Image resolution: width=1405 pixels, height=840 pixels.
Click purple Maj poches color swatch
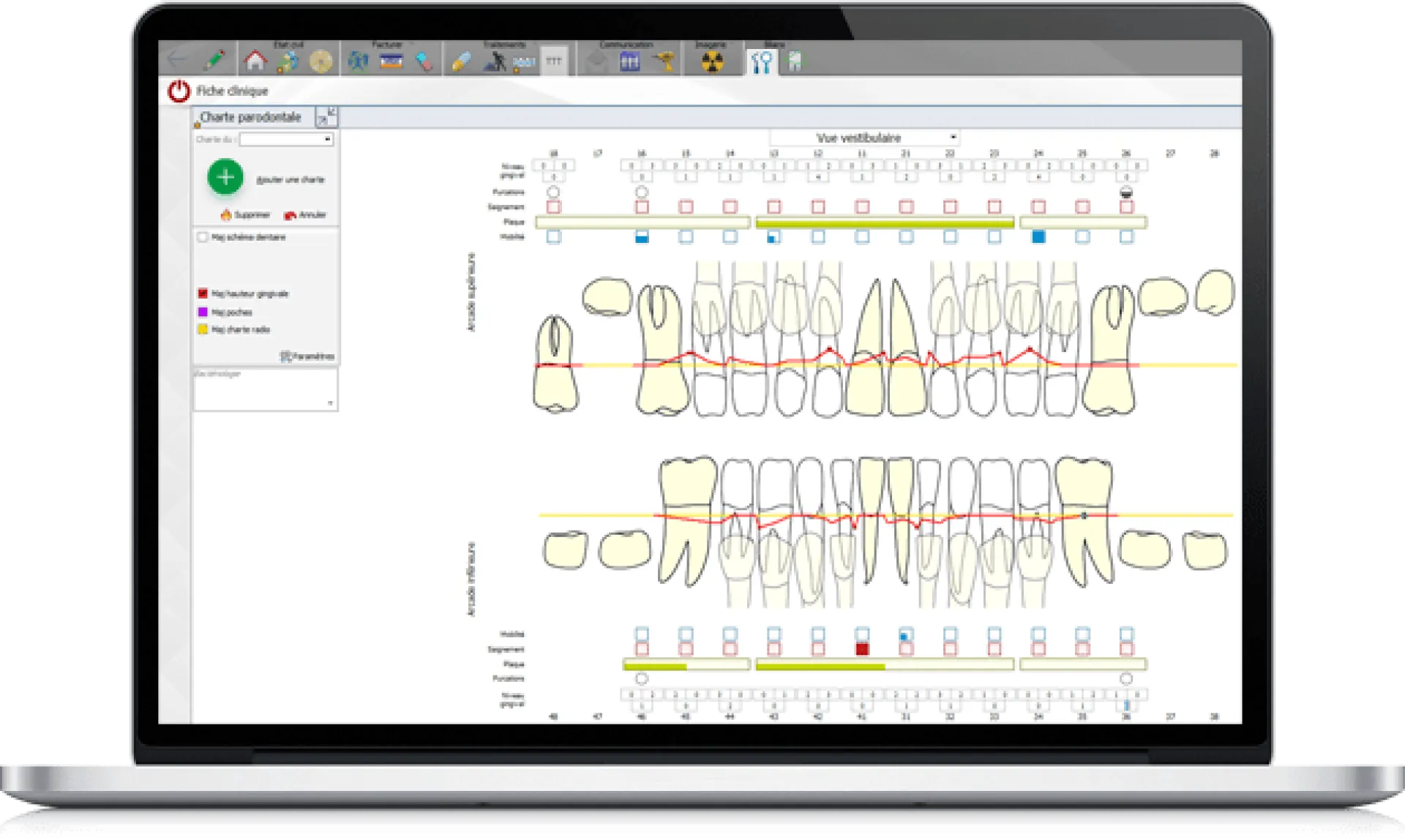point(203,312)
